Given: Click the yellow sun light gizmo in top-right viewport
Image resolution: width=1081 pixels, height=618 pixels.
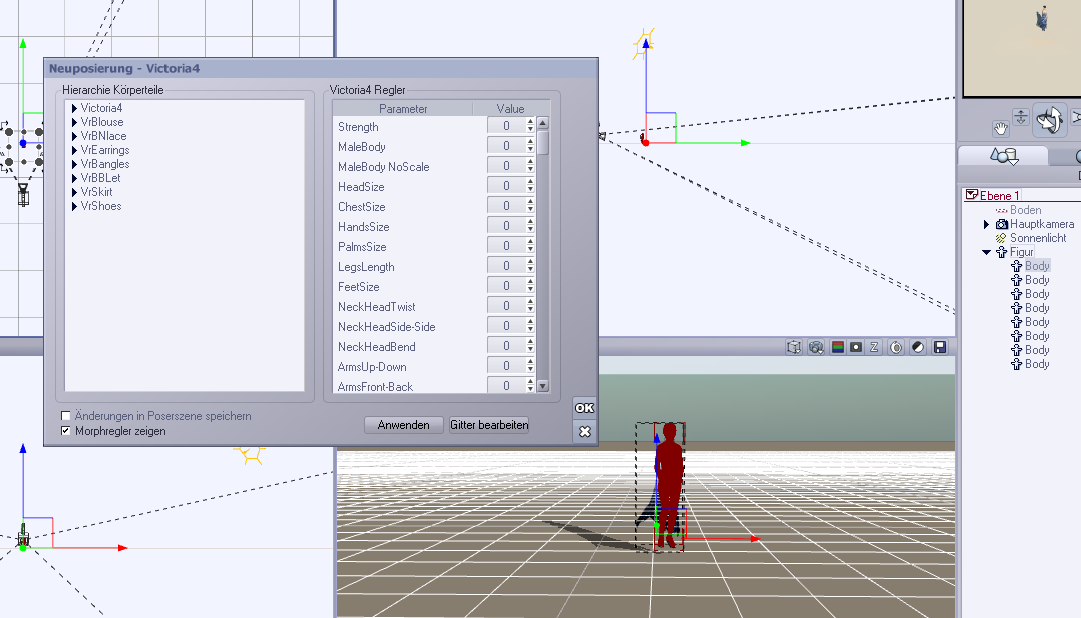Looking at the screenshot, I should tap(644, 43).
